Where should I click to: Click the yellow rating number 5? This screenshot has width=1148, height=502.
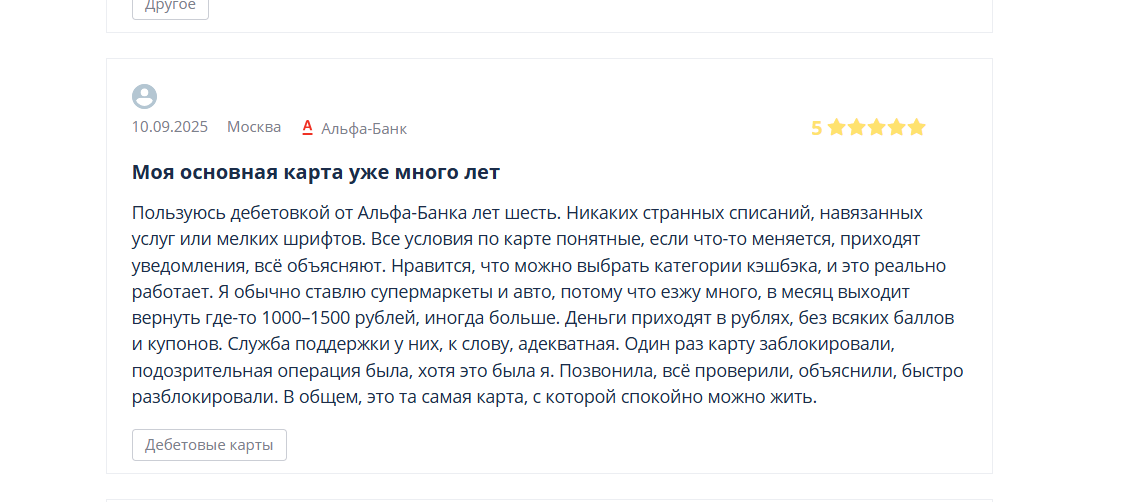(x=816, y=128)
